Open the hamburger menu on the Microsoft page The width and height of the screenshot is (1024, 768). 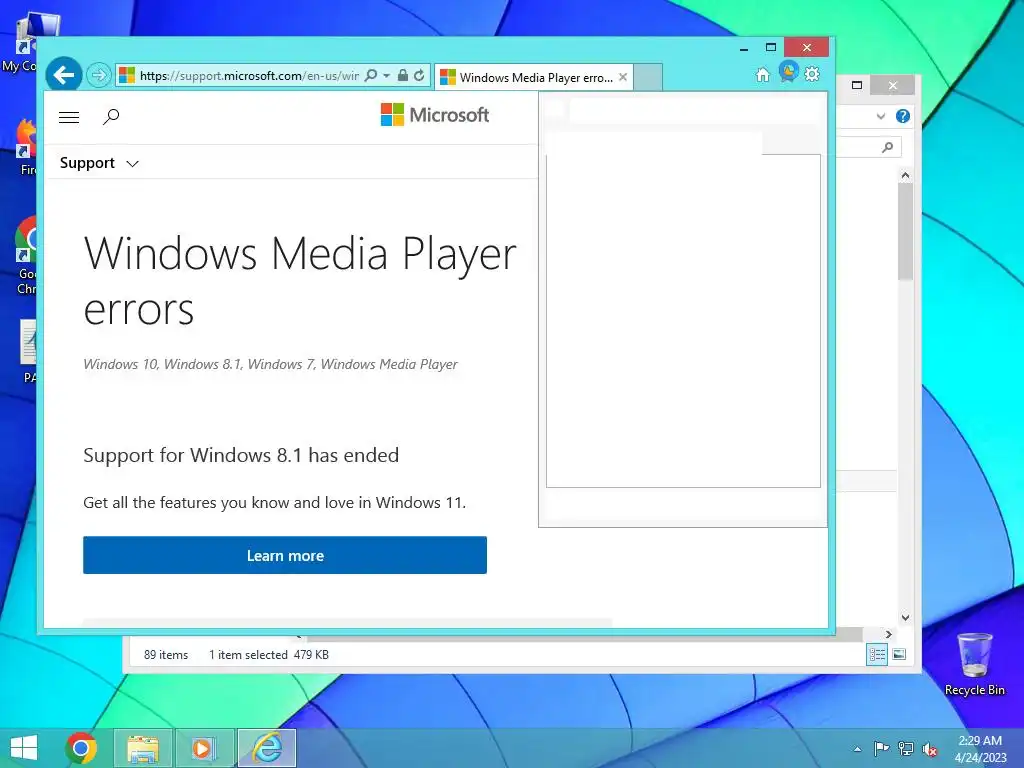(x=69, y=117)
